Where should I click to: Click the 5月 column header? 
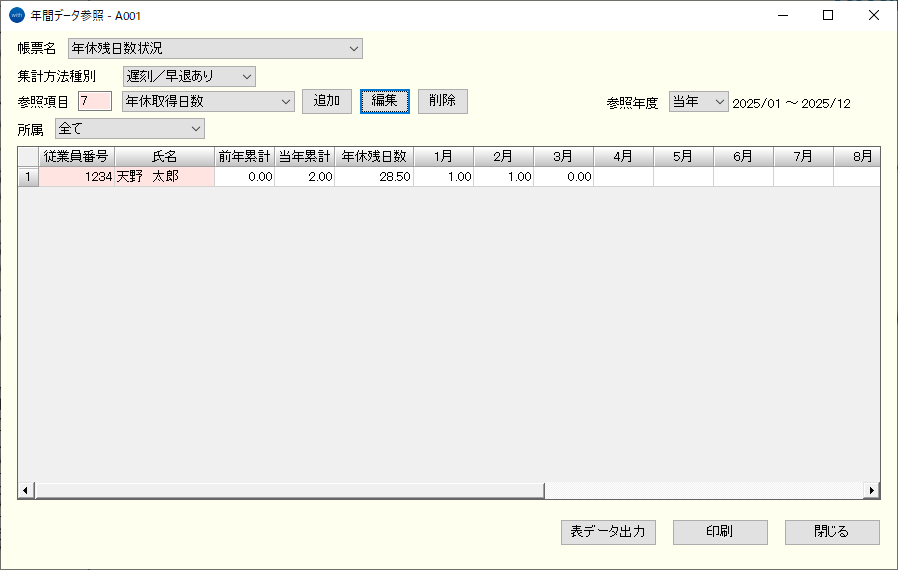[x=683, y=156]
